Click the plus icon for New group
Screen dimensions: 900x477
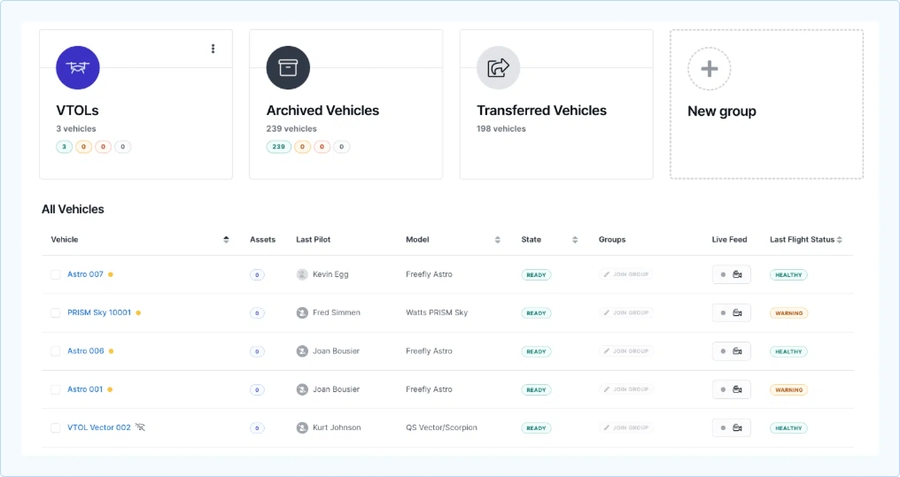click(x=709, y=69)
